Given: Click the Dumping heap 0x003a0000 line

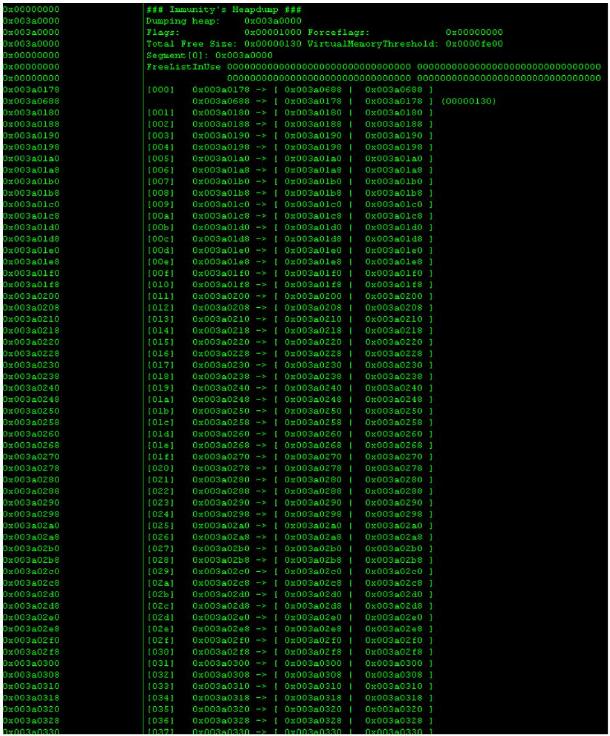Looking at the screenshot, I should [224, 21].
